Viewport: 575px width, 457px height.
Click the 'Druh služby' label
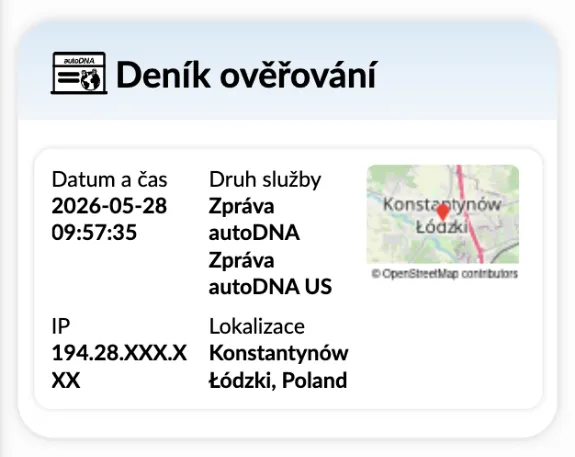pyautogui.click(x=265, y=180)
